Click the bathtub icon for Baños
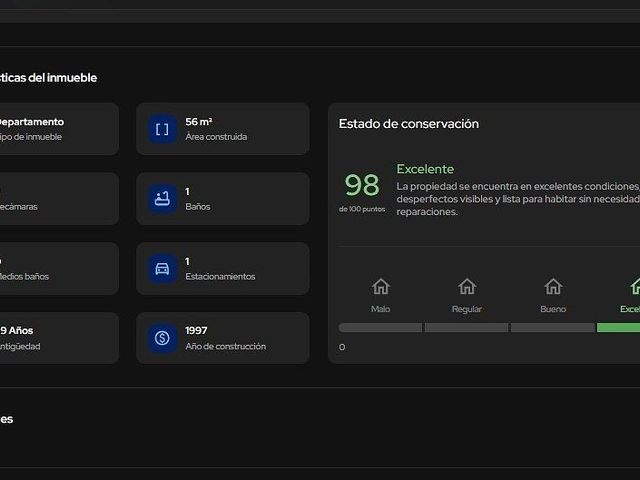 click(x=162, y=199)
